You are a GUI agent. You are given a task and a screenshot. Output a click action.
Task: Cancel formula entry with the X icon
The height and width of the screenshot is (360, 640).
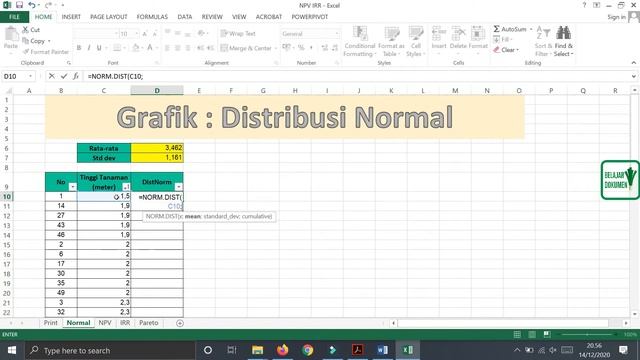pos(51,76)
